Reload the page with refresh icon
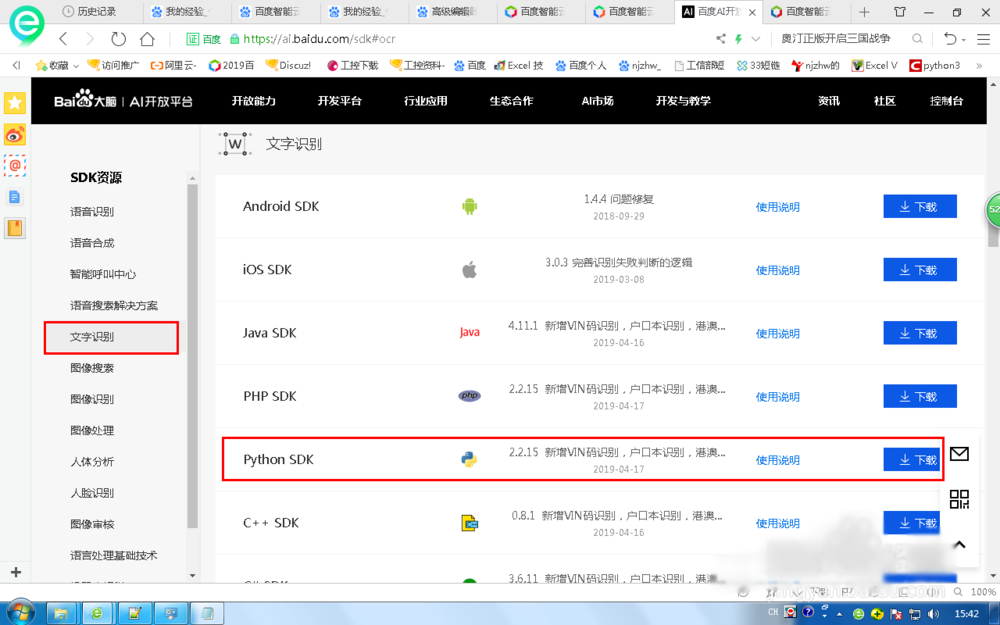The image size is (1000, 625). coord(119,39)
